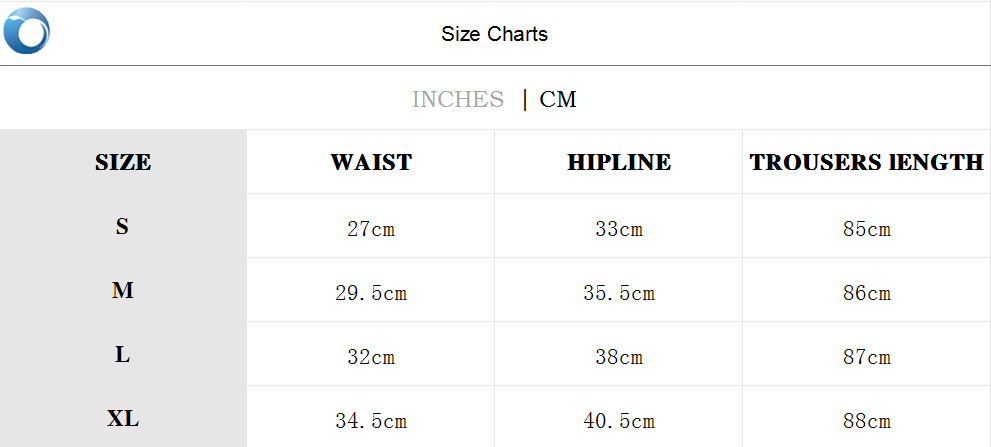Click the L size row label

click(x=122, y=355)
